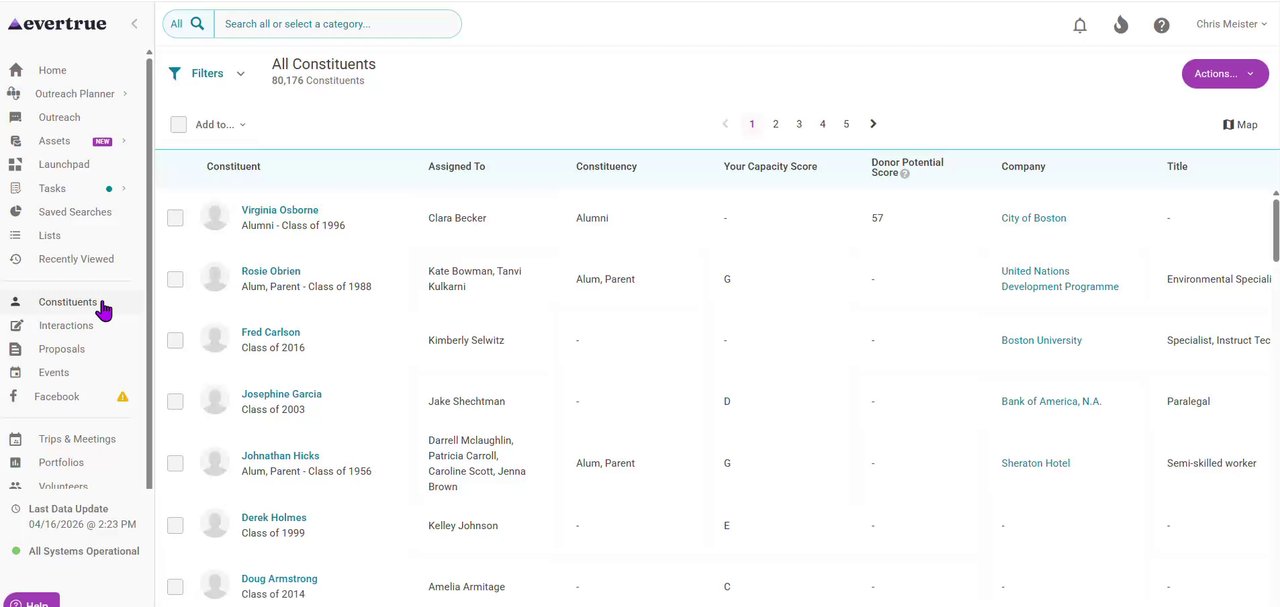Switch to the Map view
The image size is (1280, 607).
pyautogui.click(x=1240, y=125)
